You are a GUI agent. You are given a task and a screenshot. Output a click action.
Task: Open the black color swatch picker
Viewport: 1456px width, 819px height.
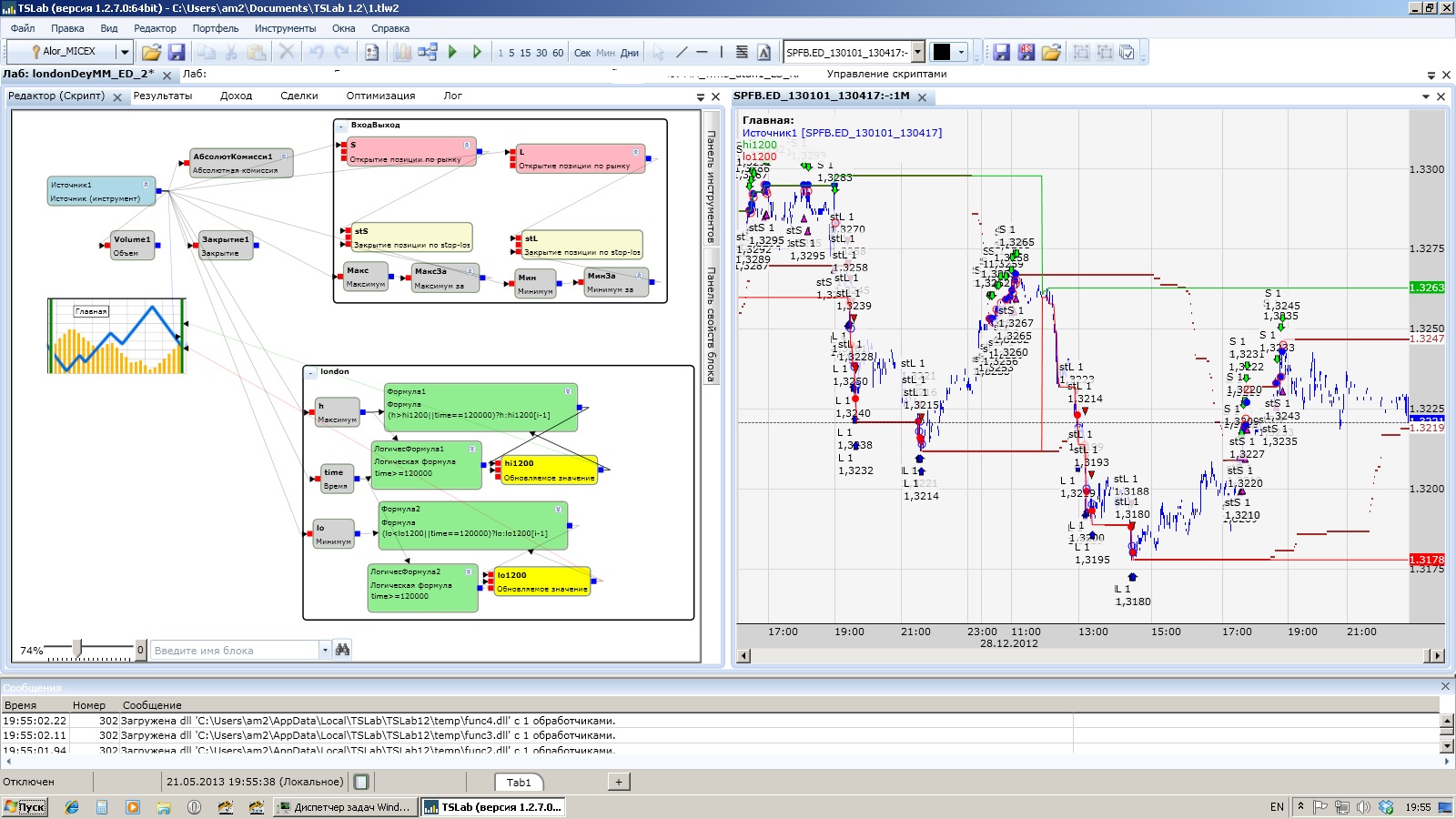coord(942,53)
